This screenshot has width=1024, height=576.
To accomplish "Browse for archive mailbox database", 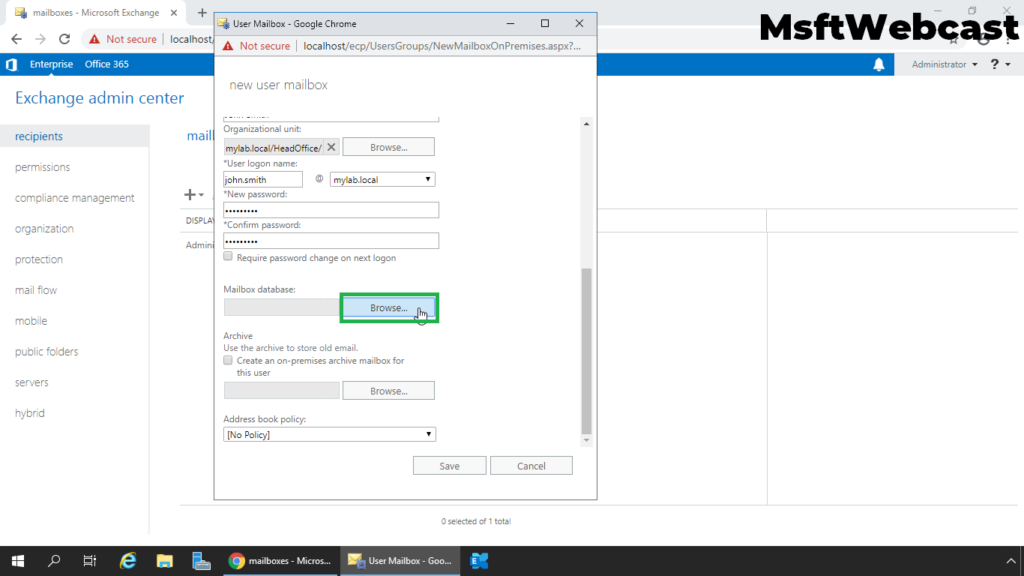I will (389, 391).
